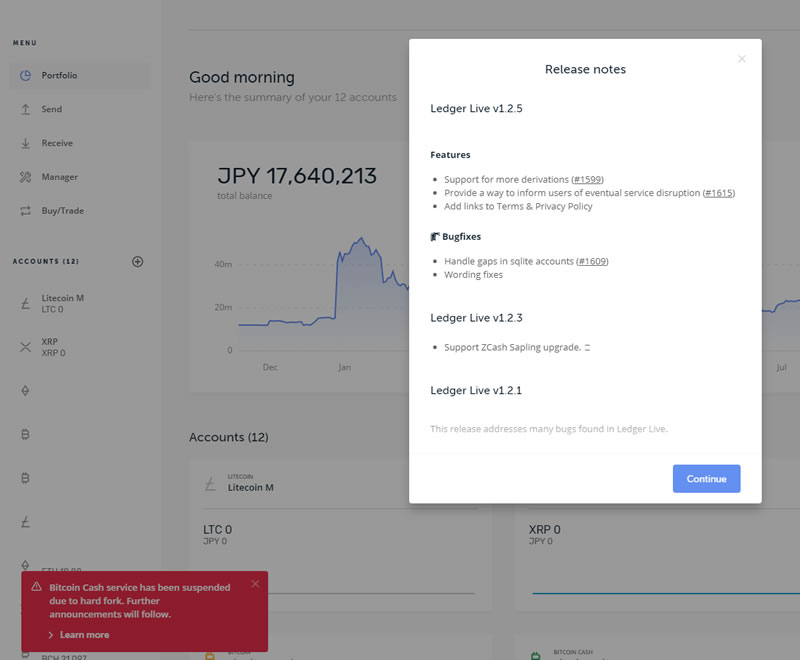Close the Release notes dialog
This screenshot has height=660, width=800.
coord(742,59)
